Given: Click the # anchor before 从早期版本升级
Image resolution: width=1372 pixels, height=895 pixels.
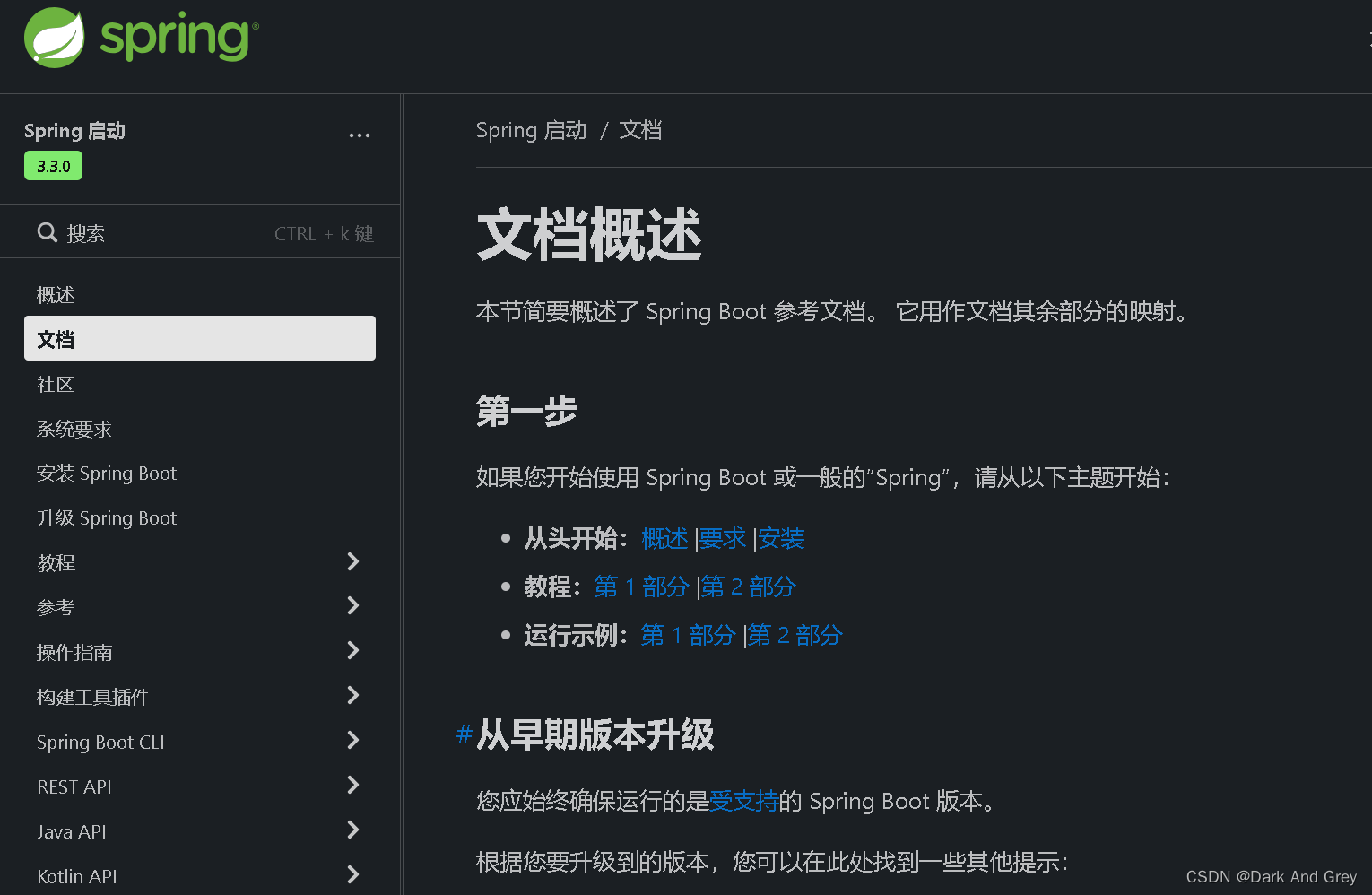Looking at the screenshot, I should (465, 734).
